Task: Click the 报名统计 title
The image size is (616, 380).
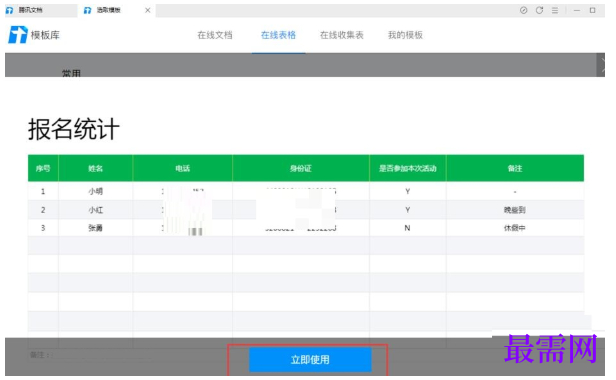Action: click(73, 129)
